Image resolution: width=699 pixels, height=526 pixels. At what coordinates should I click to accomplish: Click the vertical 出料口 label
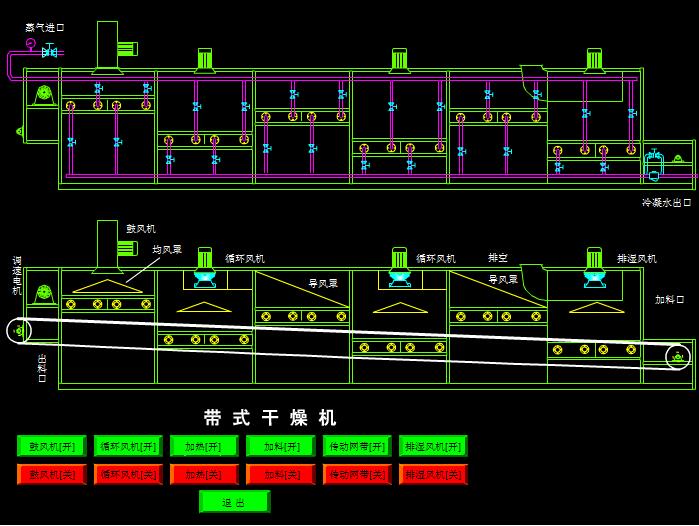pos(42,368)
